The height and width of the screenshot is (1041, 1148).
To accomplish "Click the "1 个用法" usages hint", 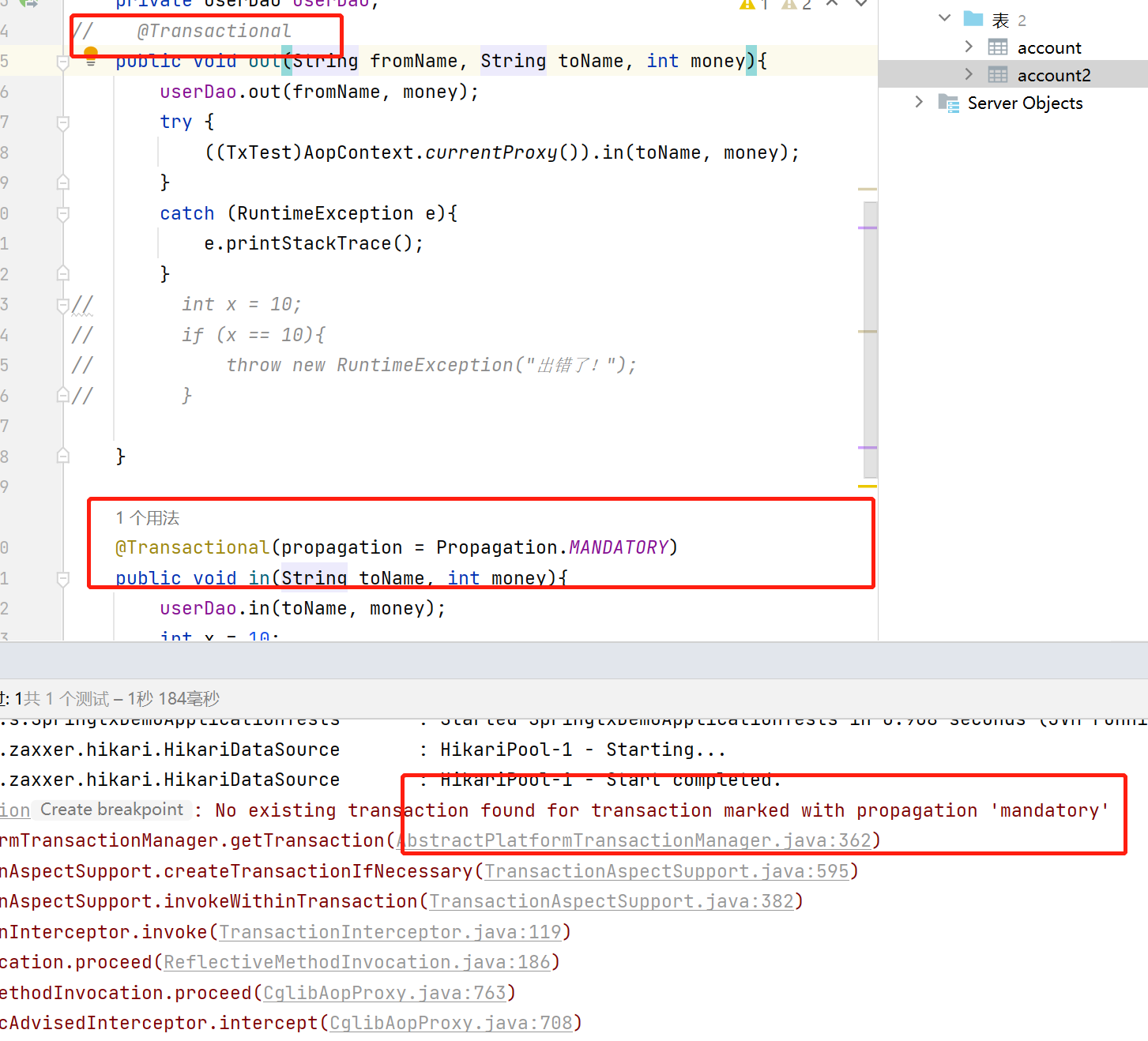I will (148, 518).
